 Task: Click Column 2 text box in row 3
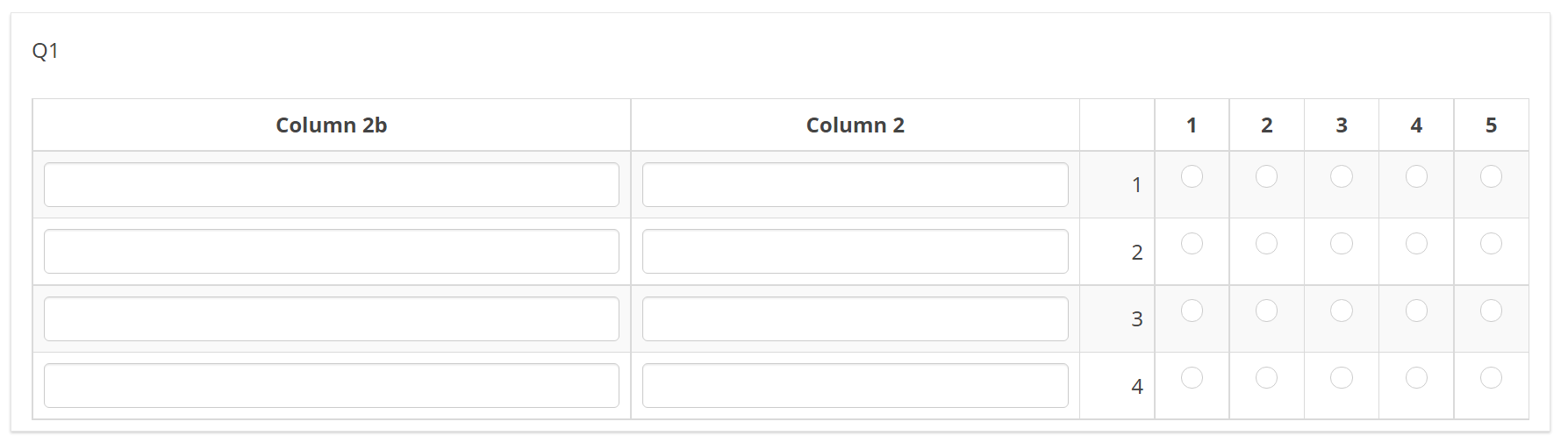(855, 319)
